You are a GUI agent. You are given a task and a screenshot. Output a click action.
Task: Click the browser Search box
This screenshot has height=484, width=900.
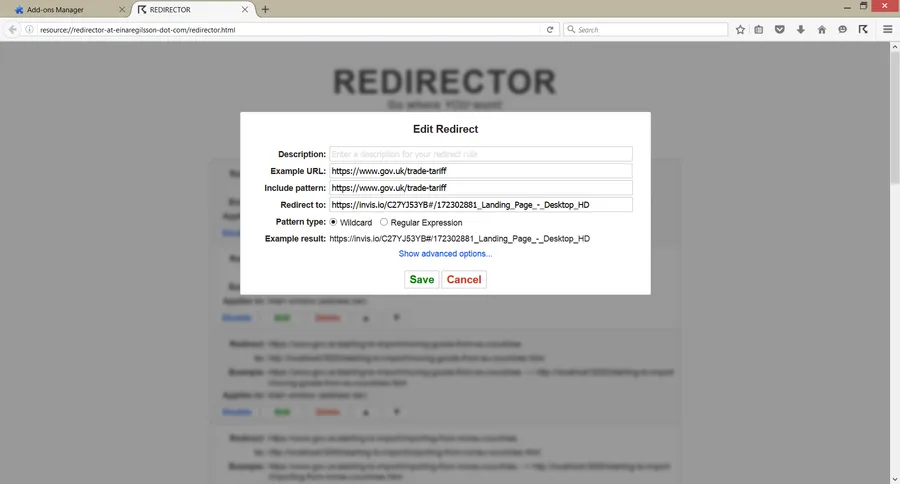coord(646,29)
